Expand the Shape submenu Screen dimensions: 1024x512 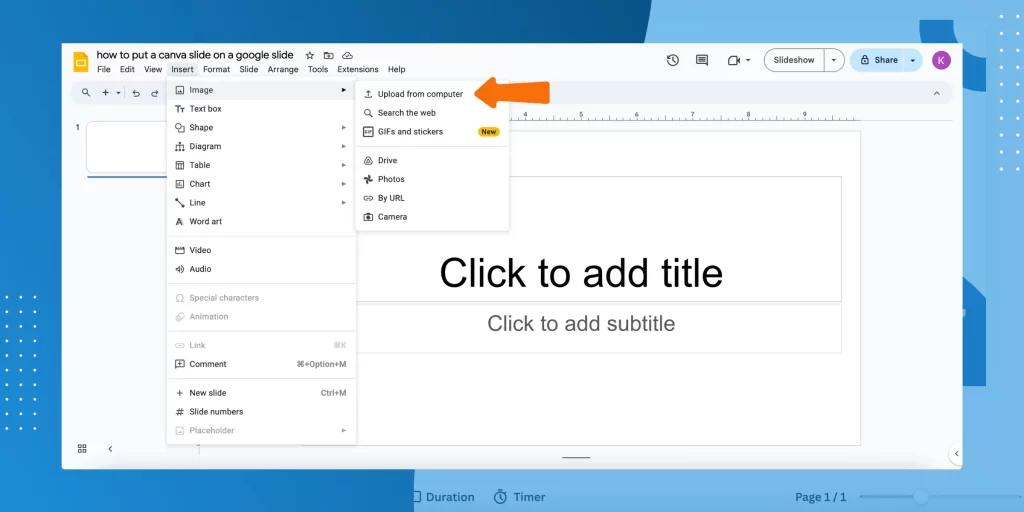click(261, 128)
